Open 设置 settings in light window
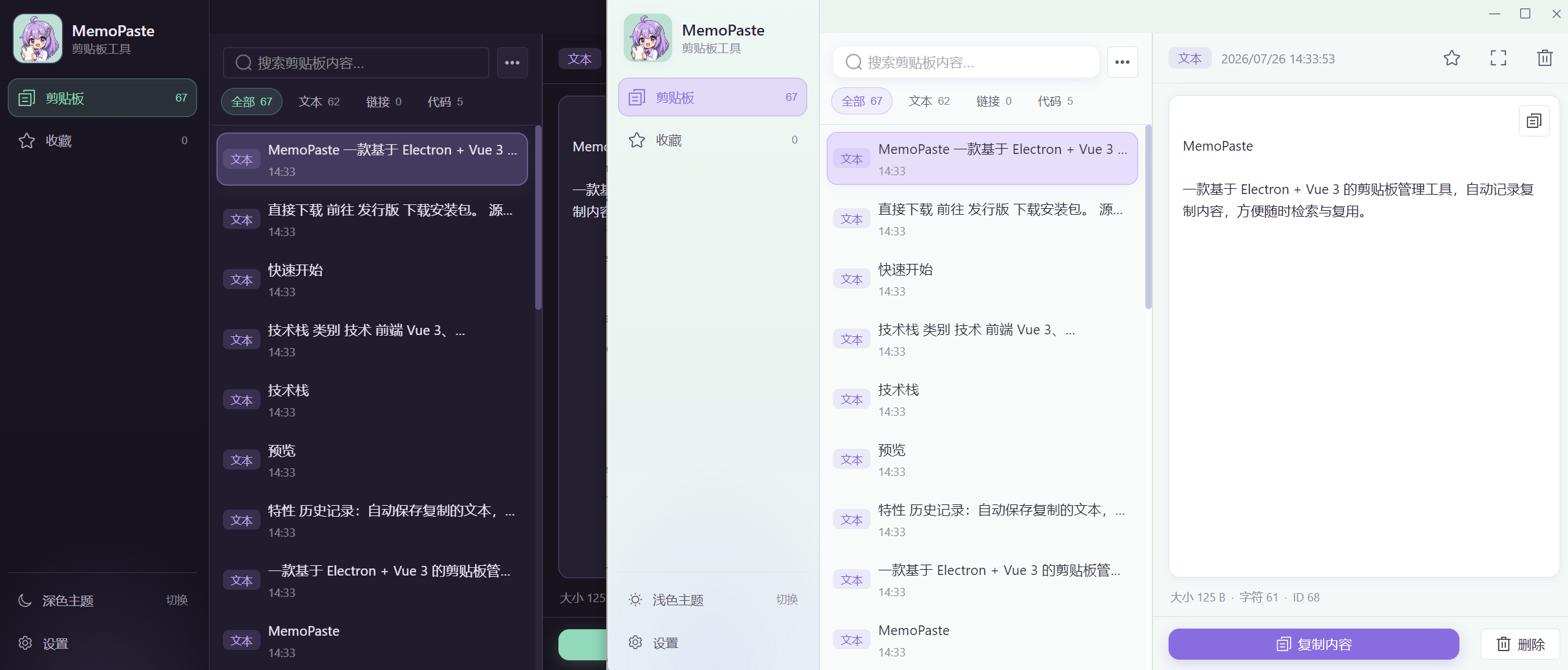Viewport: 1568px width, 670px height. click(712, 643)
